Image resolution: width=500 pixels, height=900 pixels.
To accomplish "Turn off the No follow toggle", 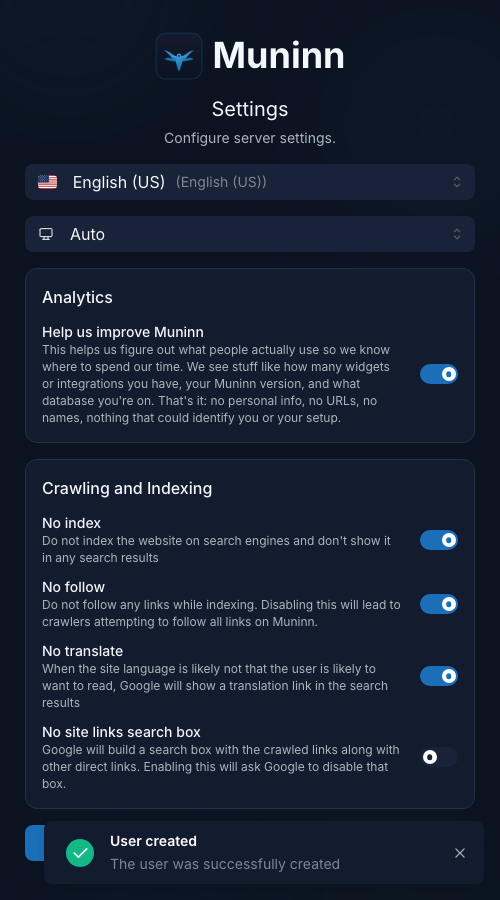I will coord(439,604).
